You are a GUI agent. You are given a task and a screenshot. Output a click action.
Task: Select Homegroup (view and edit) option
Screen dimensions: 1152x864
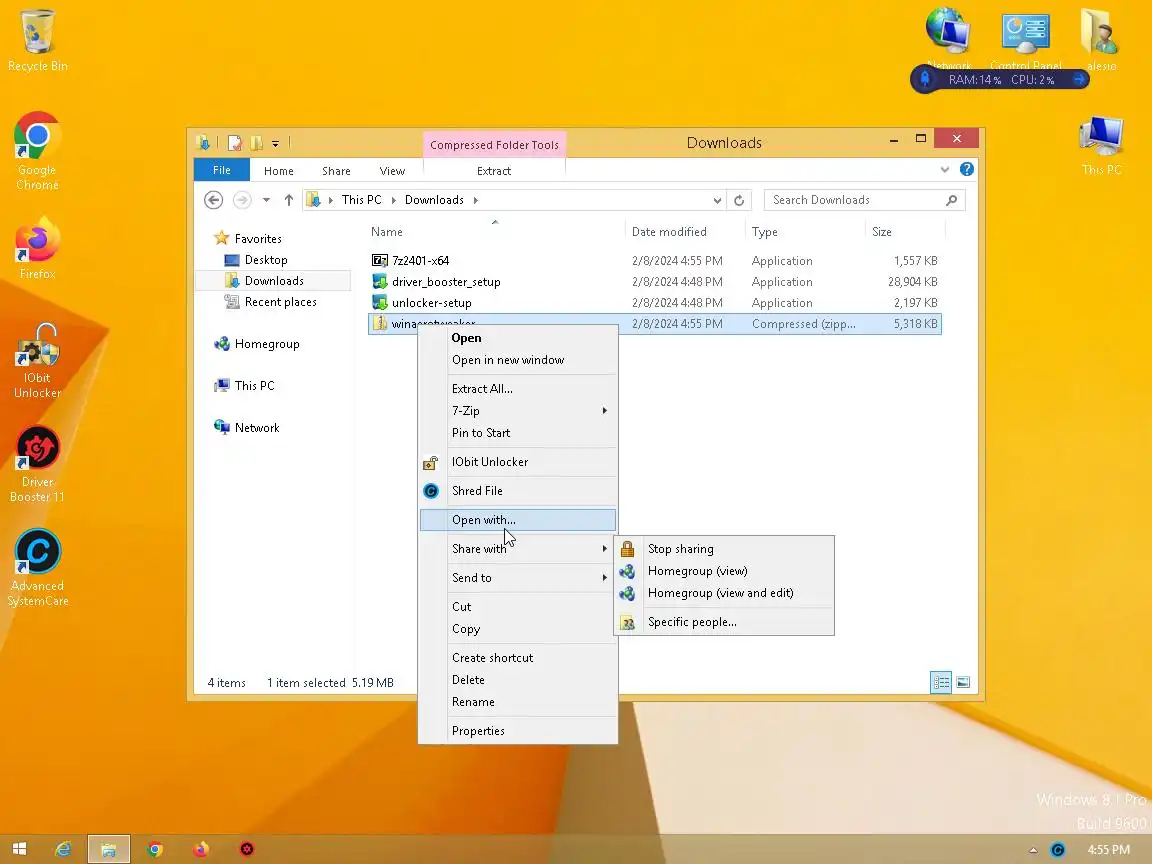pos(724,593)
